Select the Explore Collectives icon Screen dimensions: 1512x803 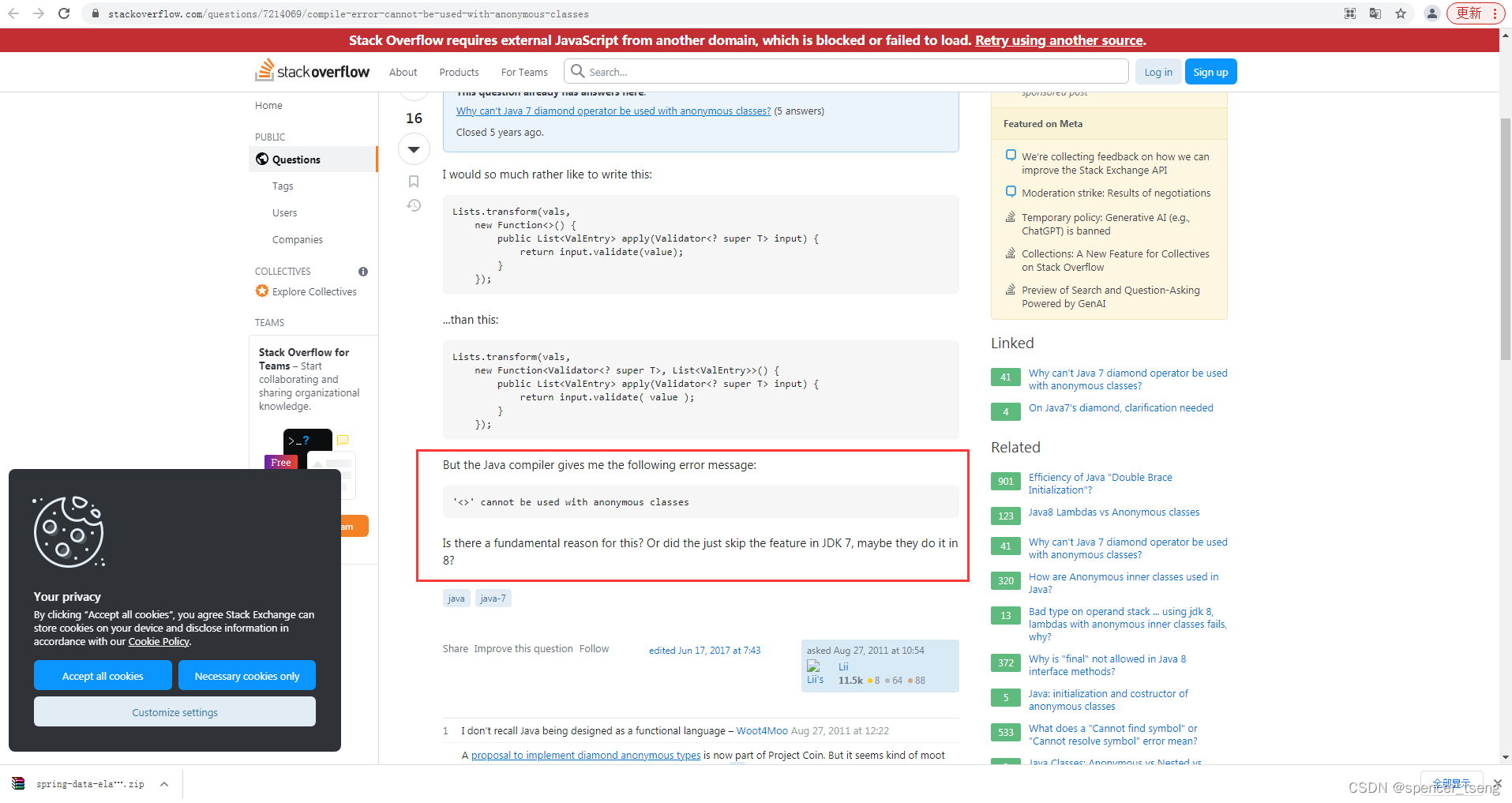[x=261, y=291]
